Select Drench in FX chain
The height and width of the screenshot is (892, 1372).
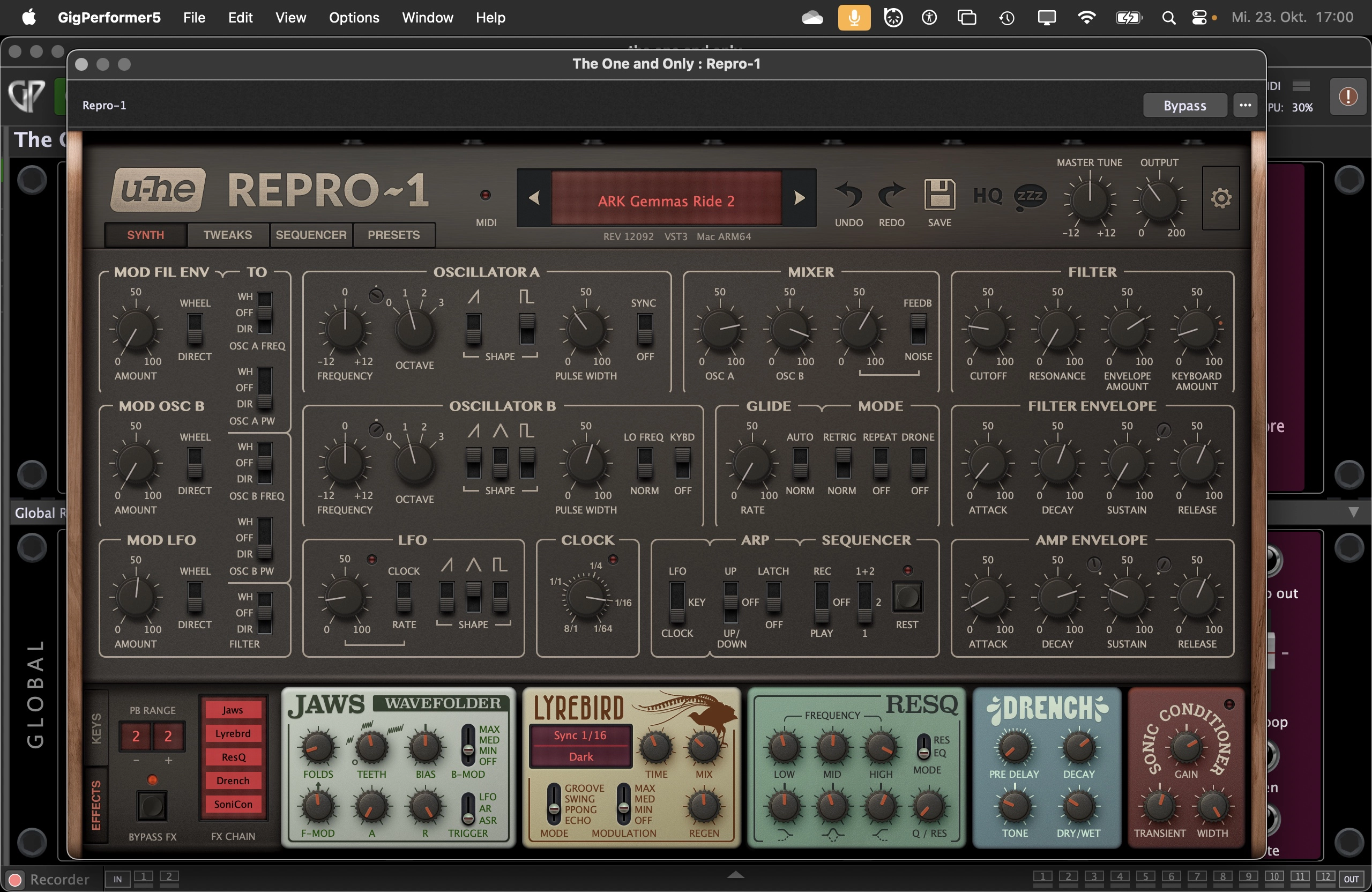coord(233,780)
